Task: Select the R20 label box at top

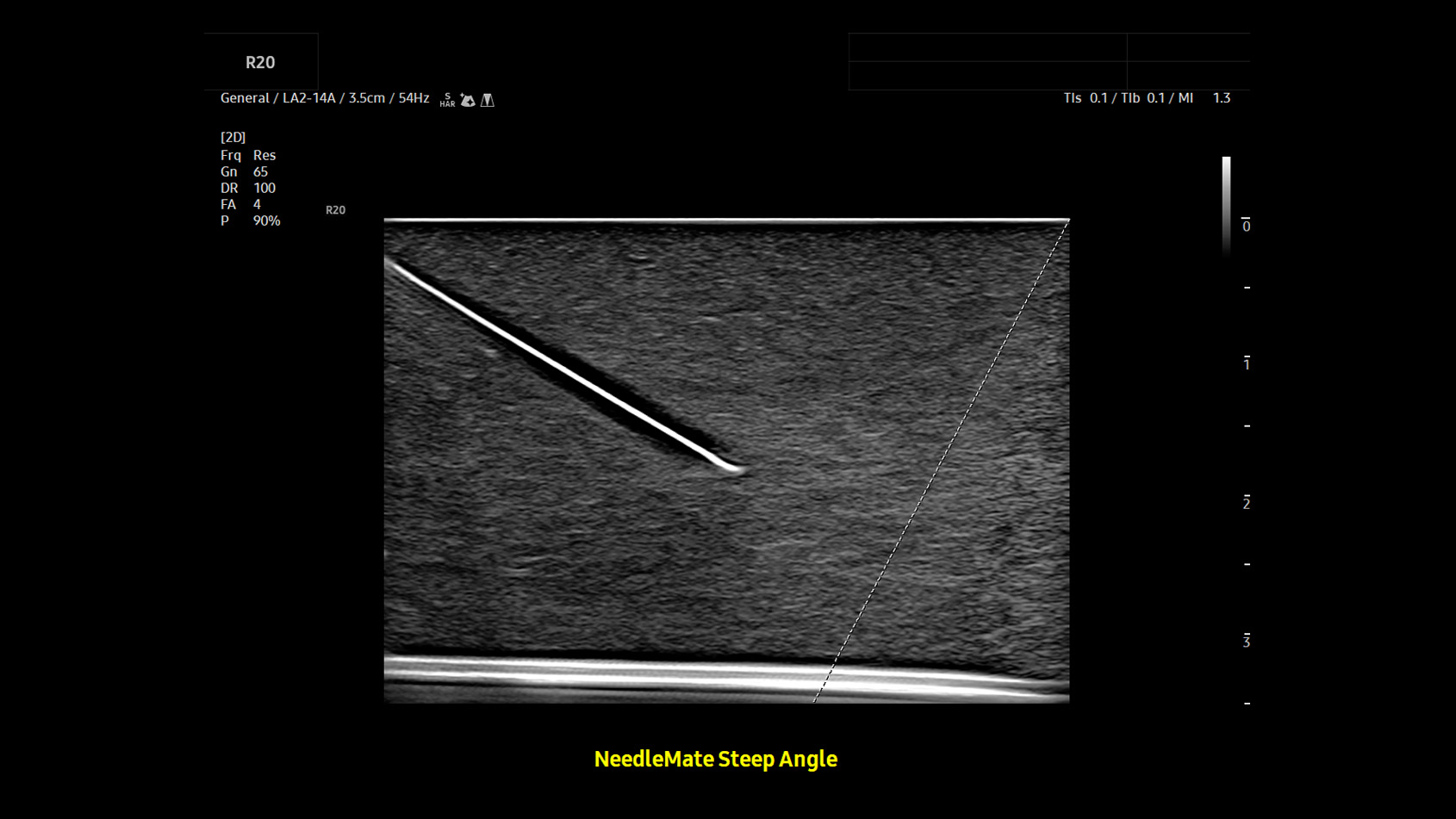Action: tap(261, 62)
